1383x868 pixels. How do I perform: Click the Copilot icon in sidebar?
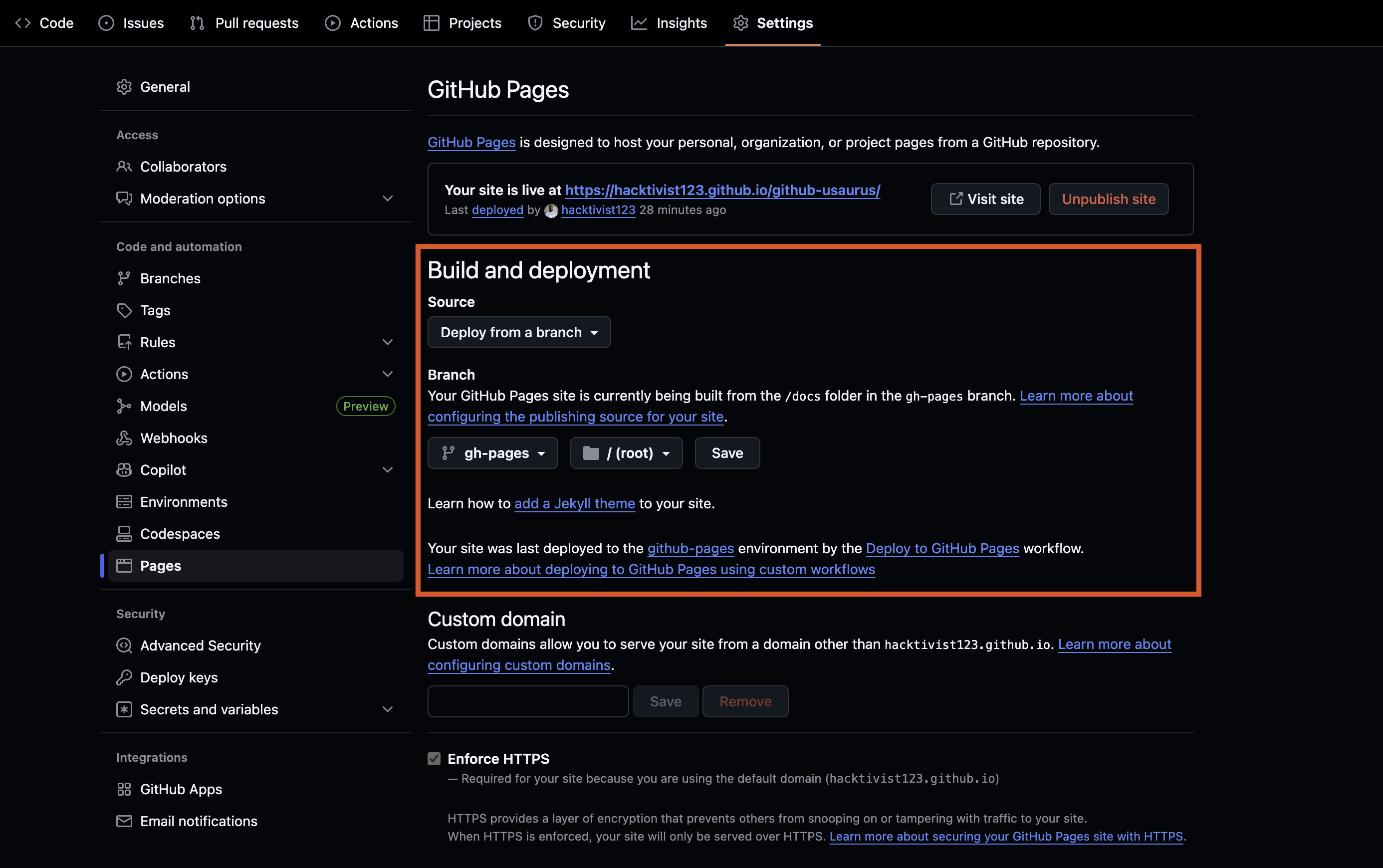124,470
